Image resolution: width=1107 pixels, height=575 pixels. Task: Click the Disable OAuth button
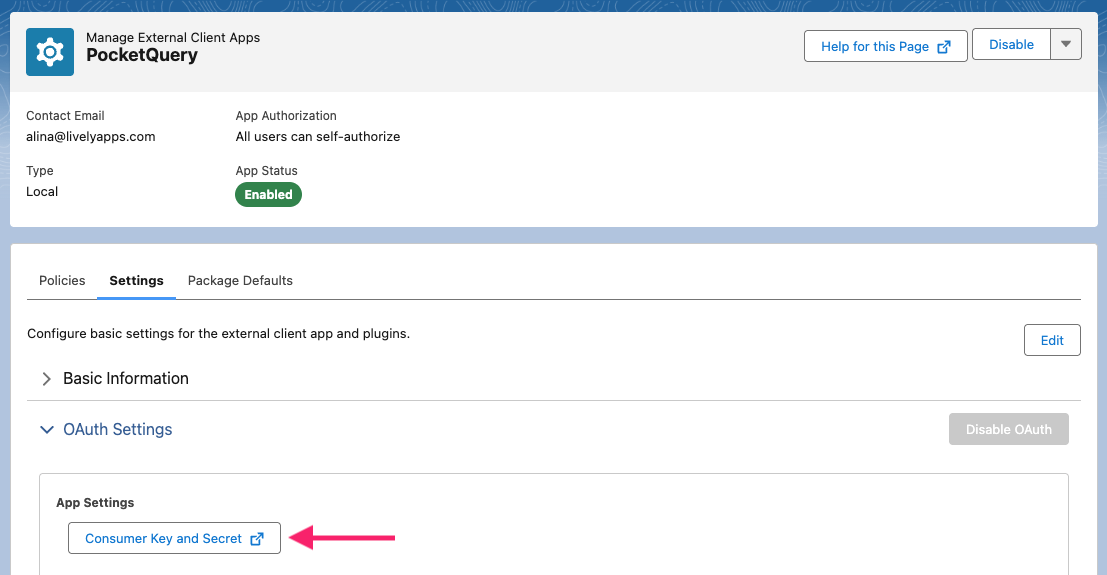[1008, 429]
